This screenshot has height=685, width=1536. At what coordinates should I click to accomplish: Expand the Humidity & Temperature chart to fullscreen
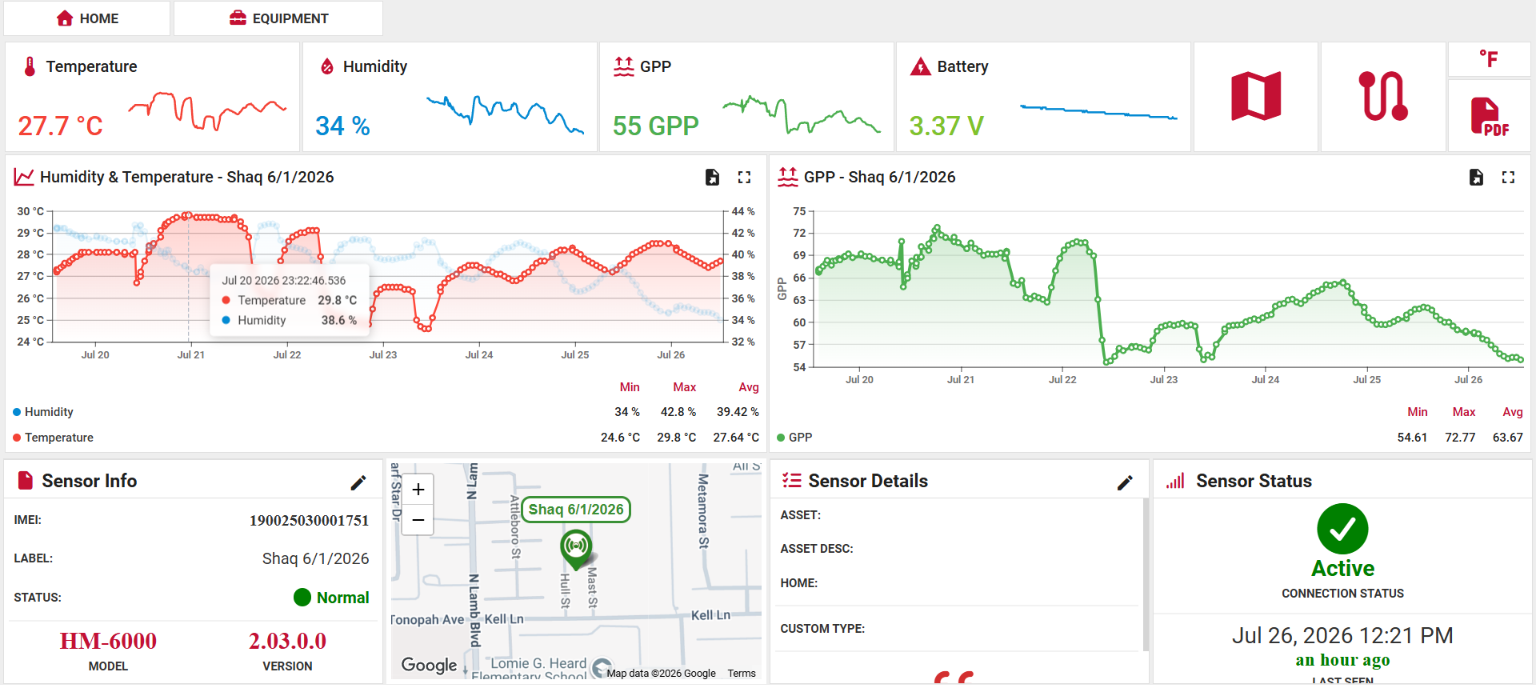click(x=744, y=177)
